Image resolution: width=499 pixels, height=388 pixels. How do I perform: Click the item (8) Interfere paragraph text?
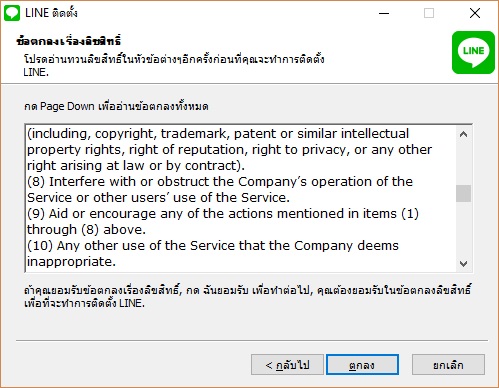pyautogui.click(x=220, y=189)
